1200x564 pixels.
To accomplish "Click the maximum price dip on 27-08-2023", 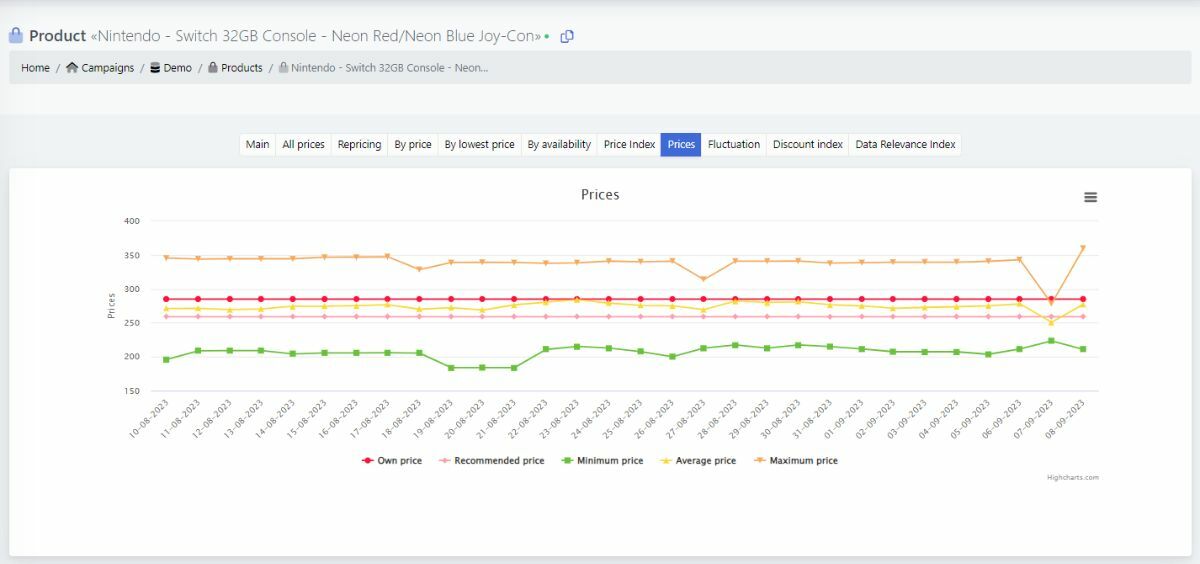I will click(x=703, y=279).
